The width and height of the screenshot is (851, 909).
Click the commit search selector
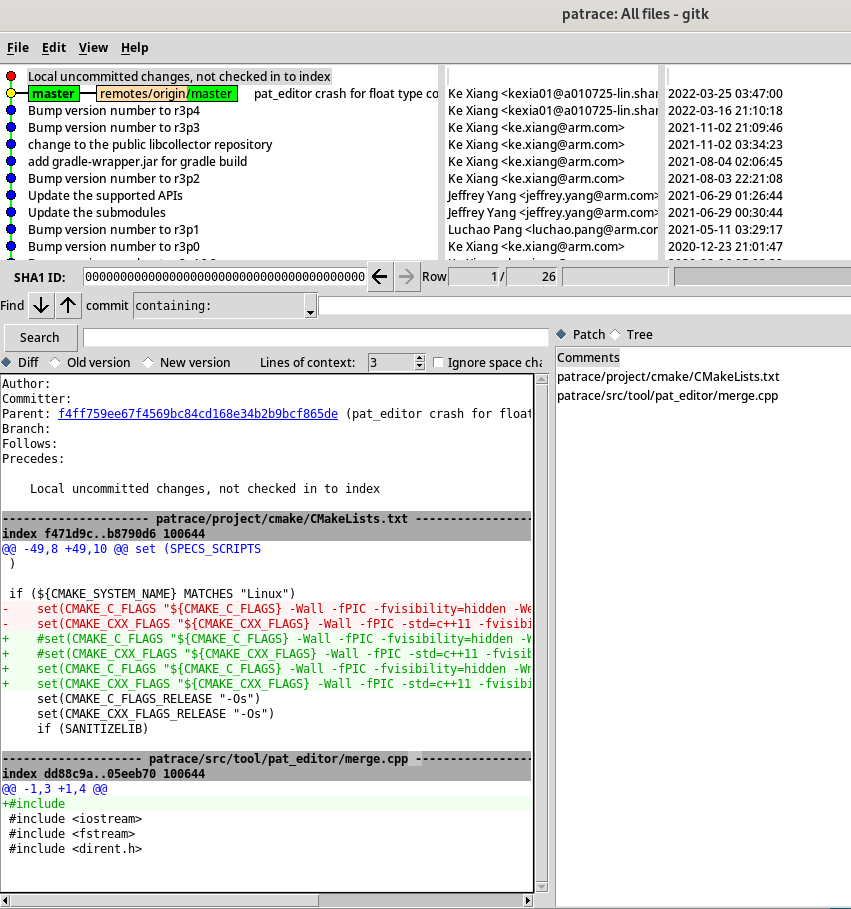[x=107, y=306]
